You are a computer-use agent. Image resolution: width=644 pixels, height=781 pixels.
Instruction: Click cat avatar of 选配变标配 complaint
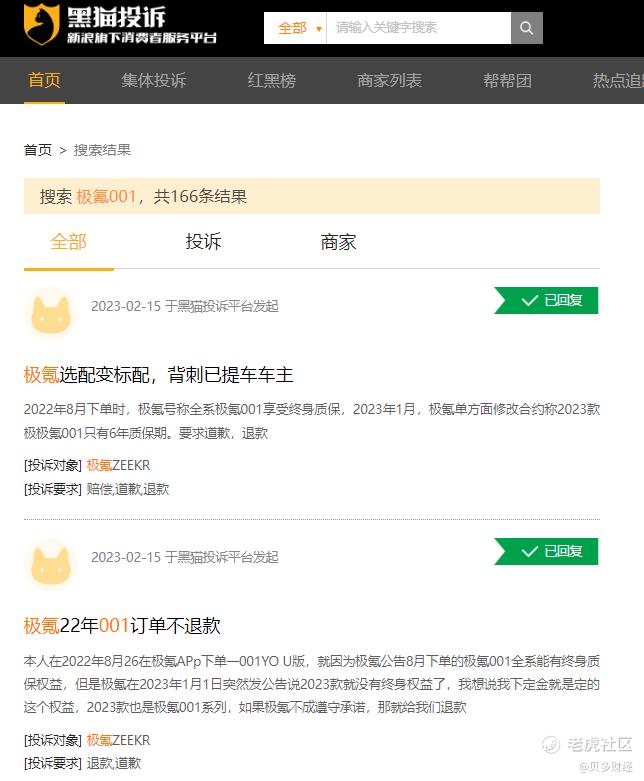(50, 314)
